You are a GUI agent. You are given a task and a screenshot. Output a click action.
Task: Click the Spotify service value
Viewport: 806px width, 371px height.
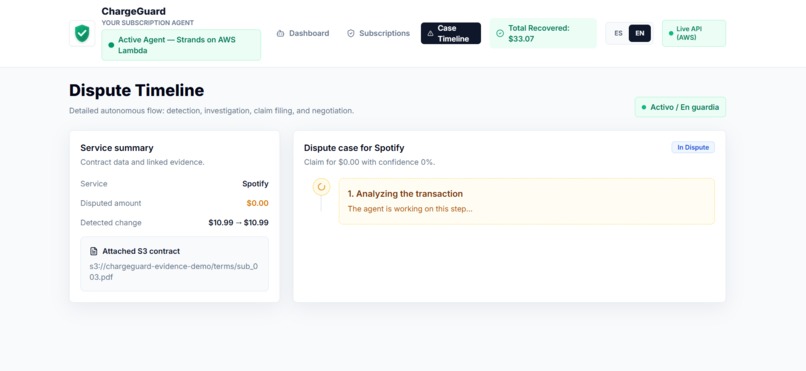pyautogui.click(x=255, y=183)
